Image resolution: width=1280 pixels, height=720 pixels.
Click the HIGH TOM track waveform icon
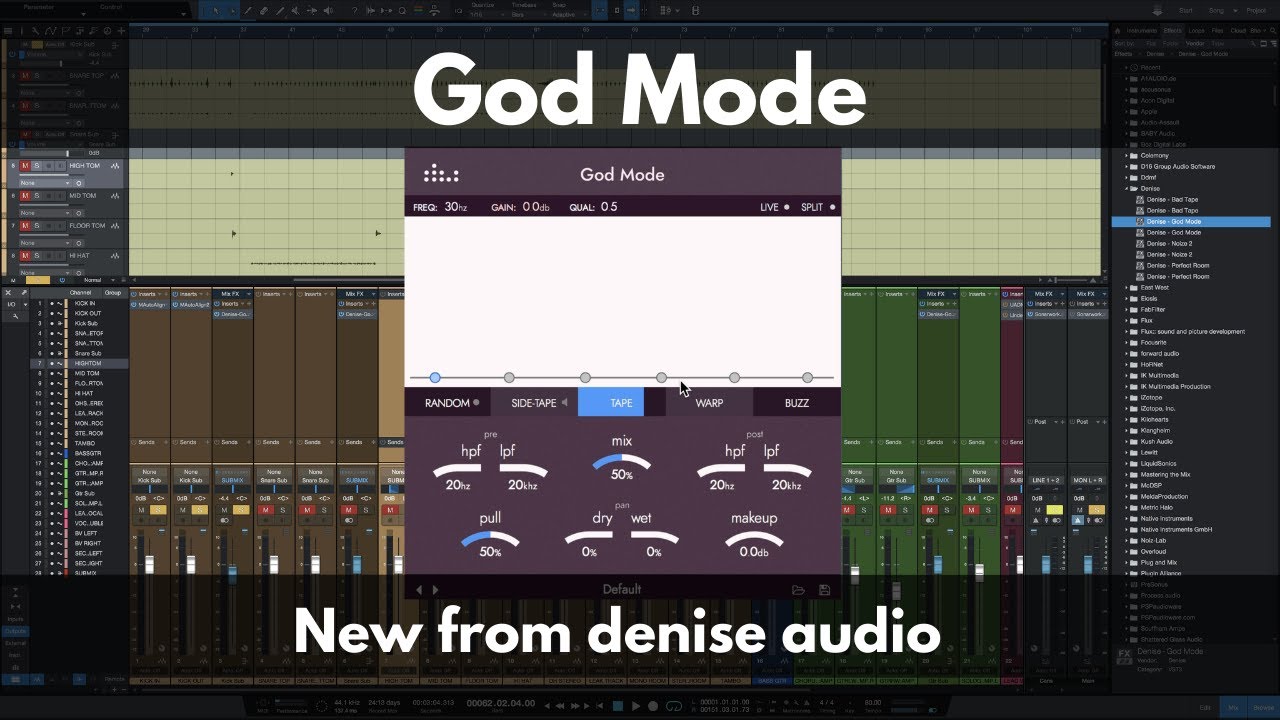[116, 166]
